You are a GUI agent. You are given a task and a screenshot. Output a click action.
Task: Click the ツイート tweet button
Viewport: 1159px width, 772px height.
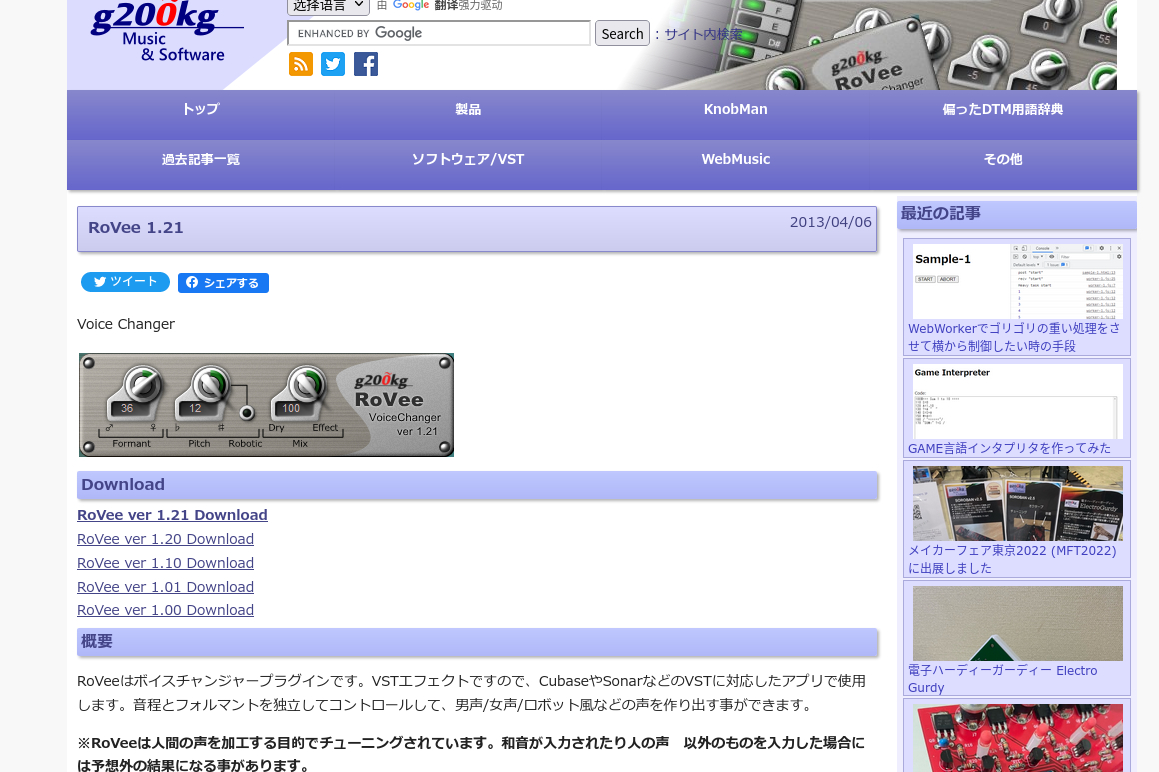pos(126,282)
